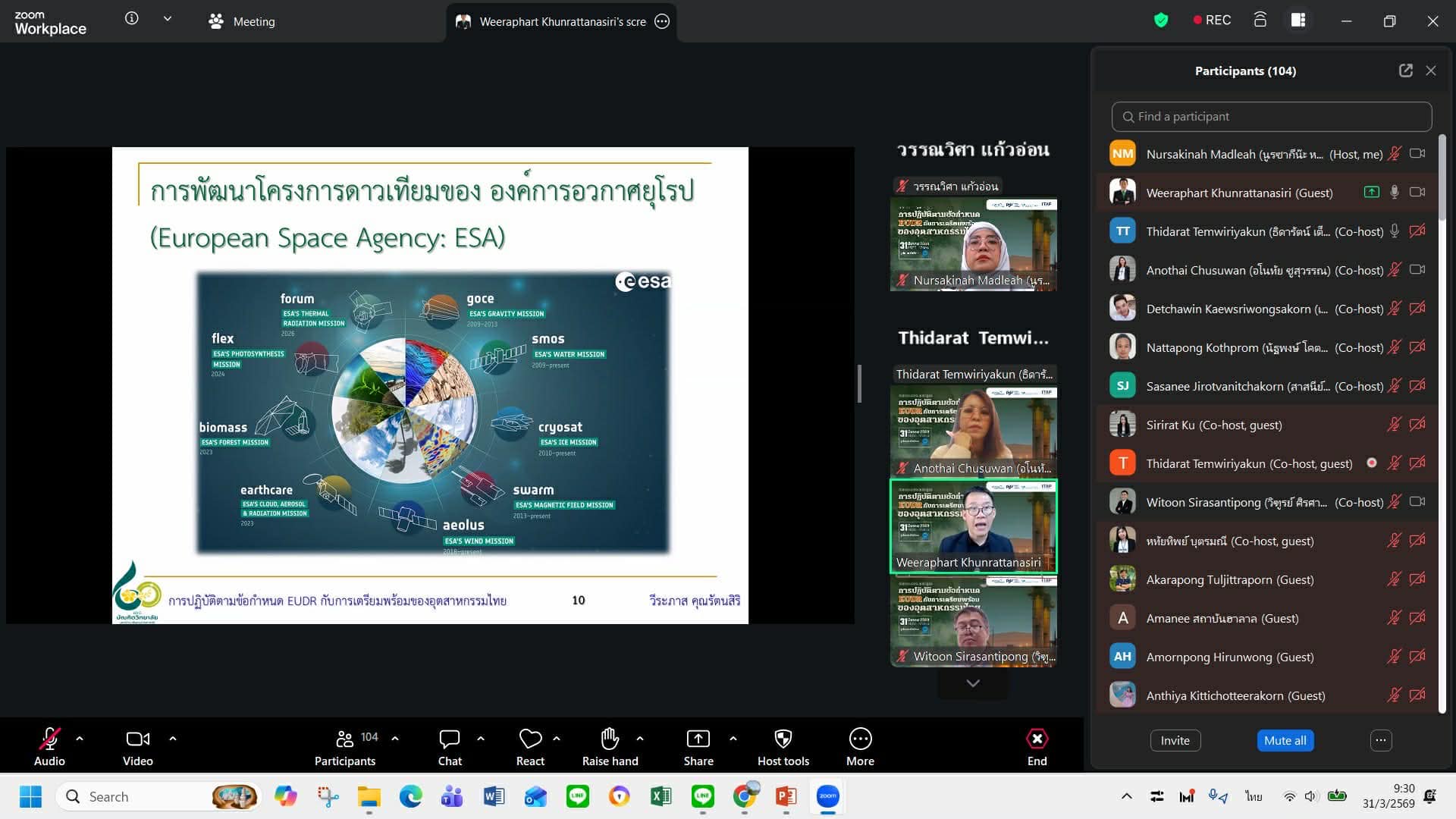Click the Find a participant field
1456x819 pixels.
pyautogui.click(x=1272, y=117)
